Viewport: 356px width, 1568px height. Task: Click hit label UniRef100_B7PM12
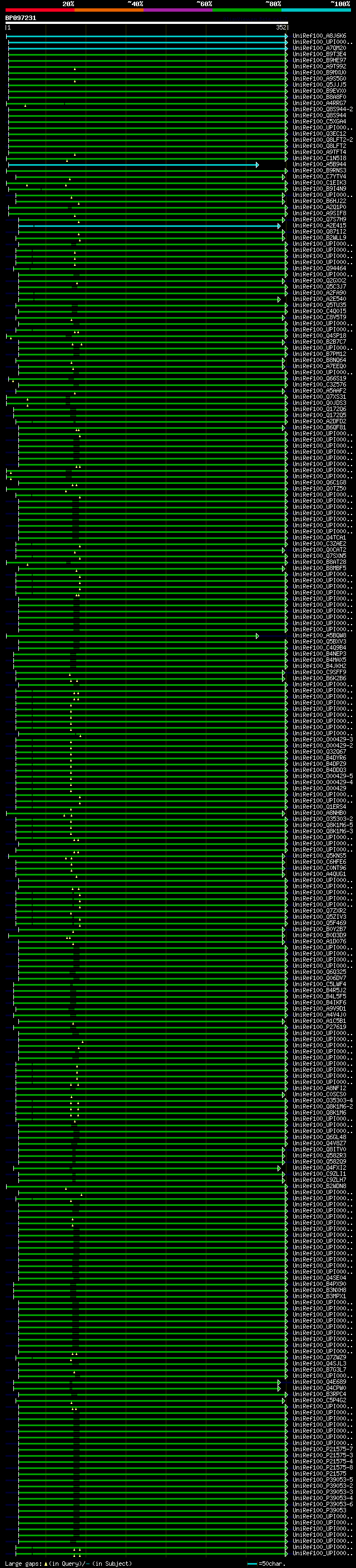319,354
